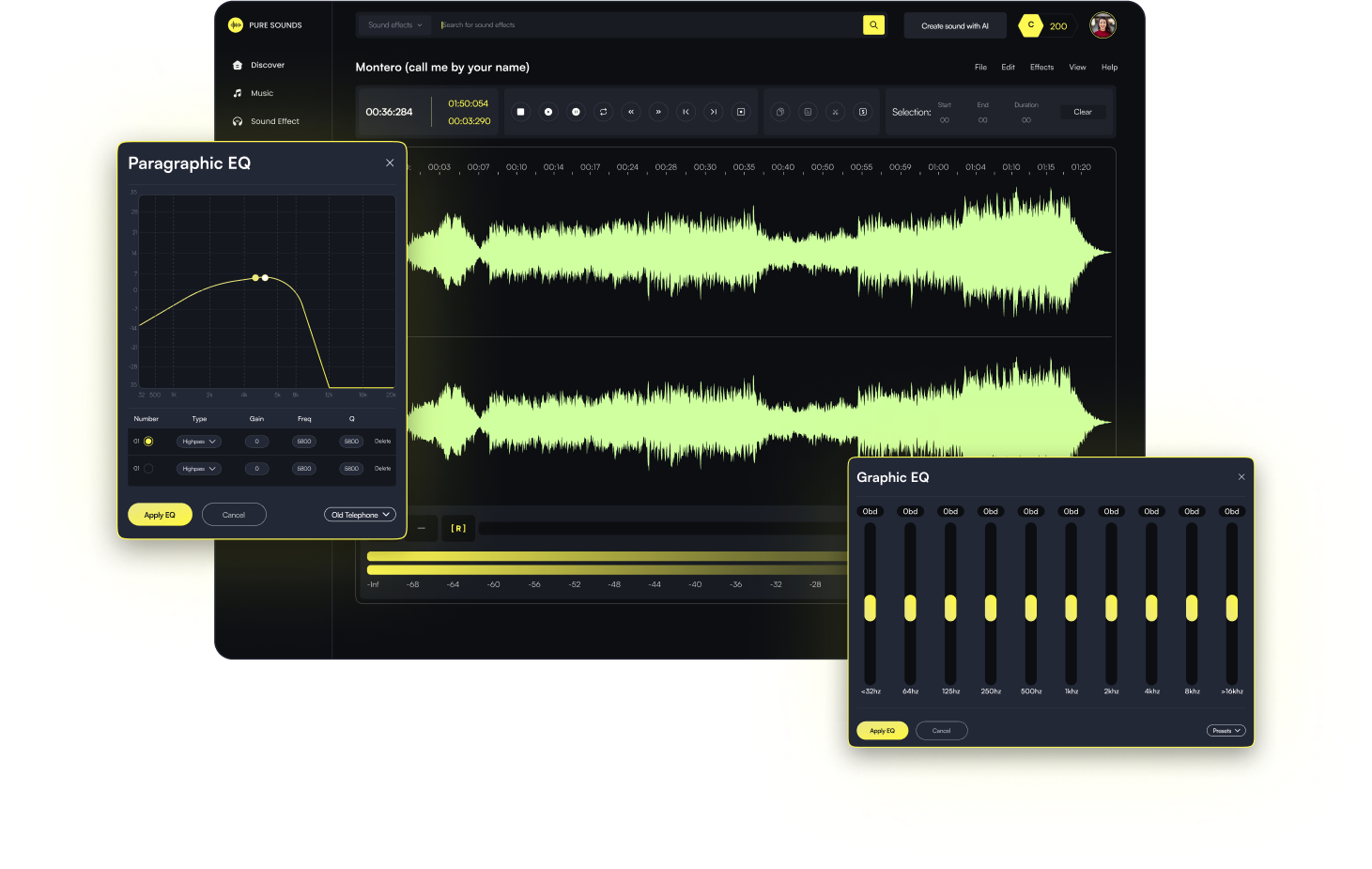Click the yellow credits hexagon icon

1031,25
